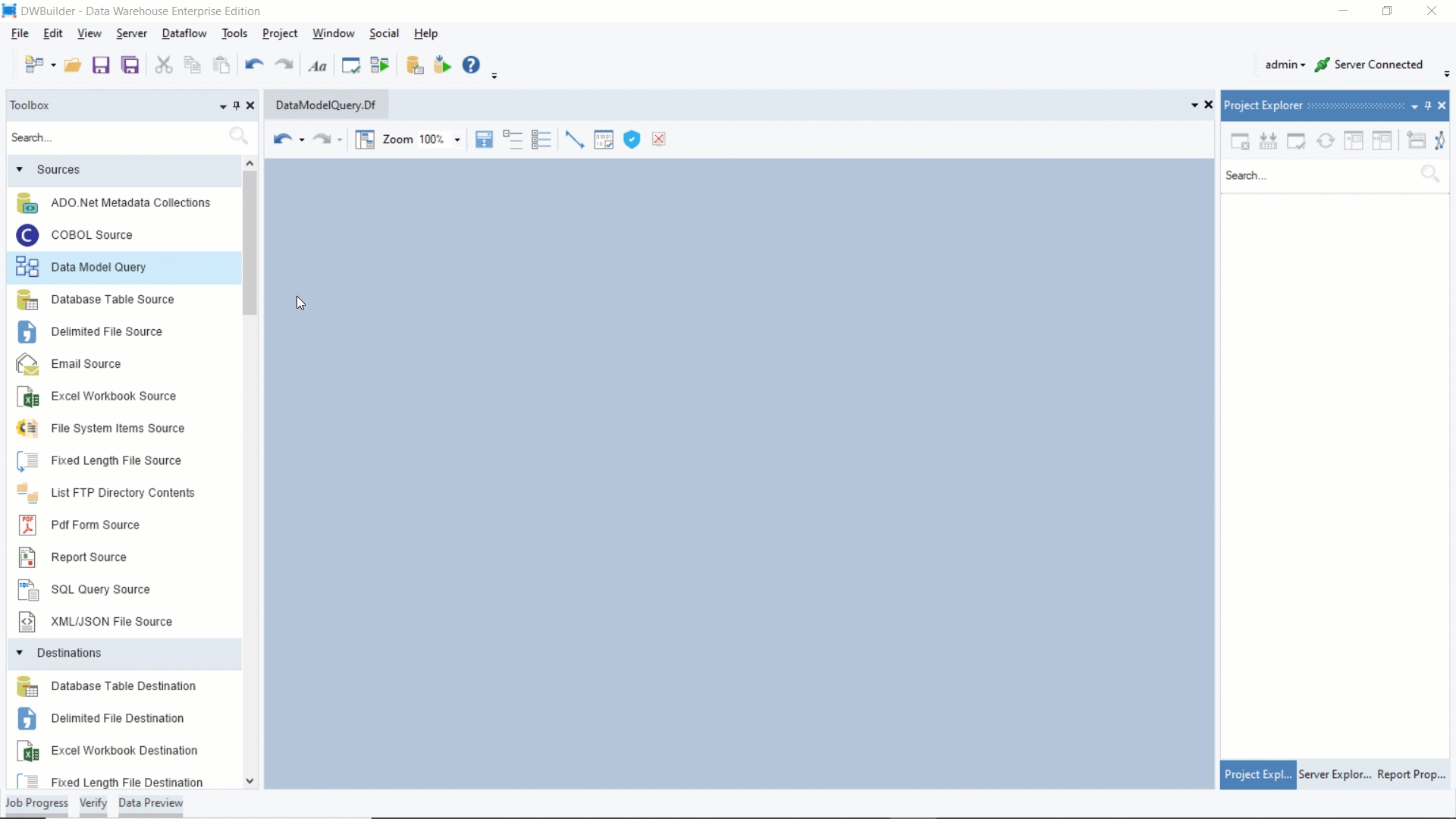Screen dimensions: 1456x819
Task: Click the Toolbox search field
Action: point(114,137)
